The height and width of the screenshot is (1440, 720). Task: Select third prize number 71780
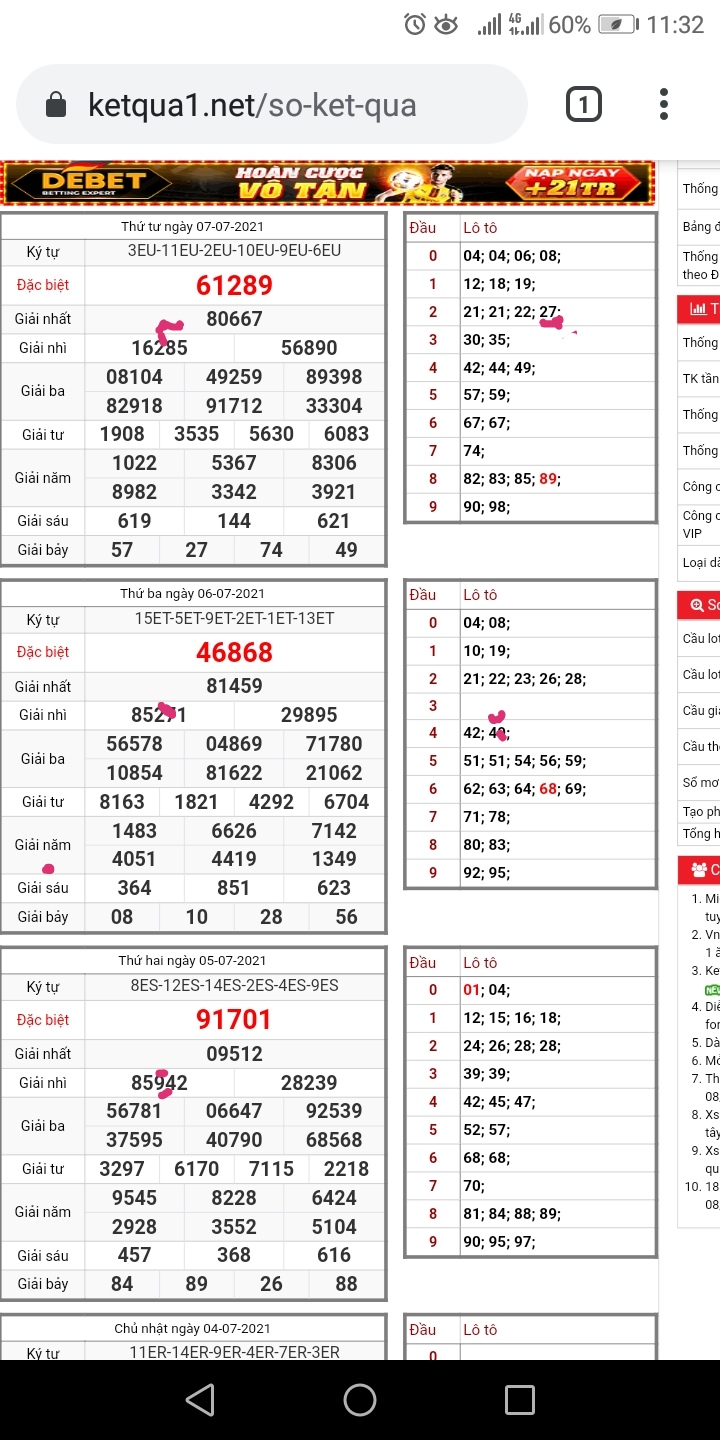click(x=334, y=744)
